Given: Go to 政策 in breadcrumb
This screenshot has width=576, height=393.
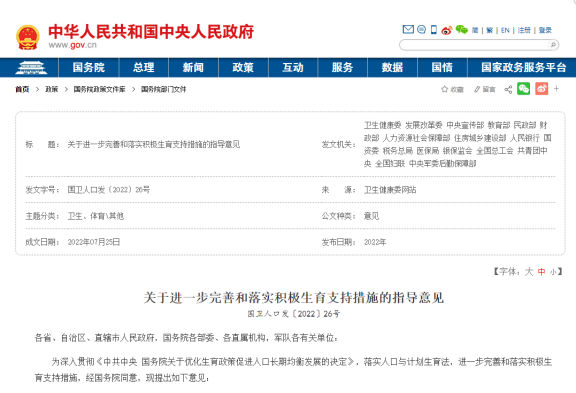Looking at the screenshot, I should 51,89.
